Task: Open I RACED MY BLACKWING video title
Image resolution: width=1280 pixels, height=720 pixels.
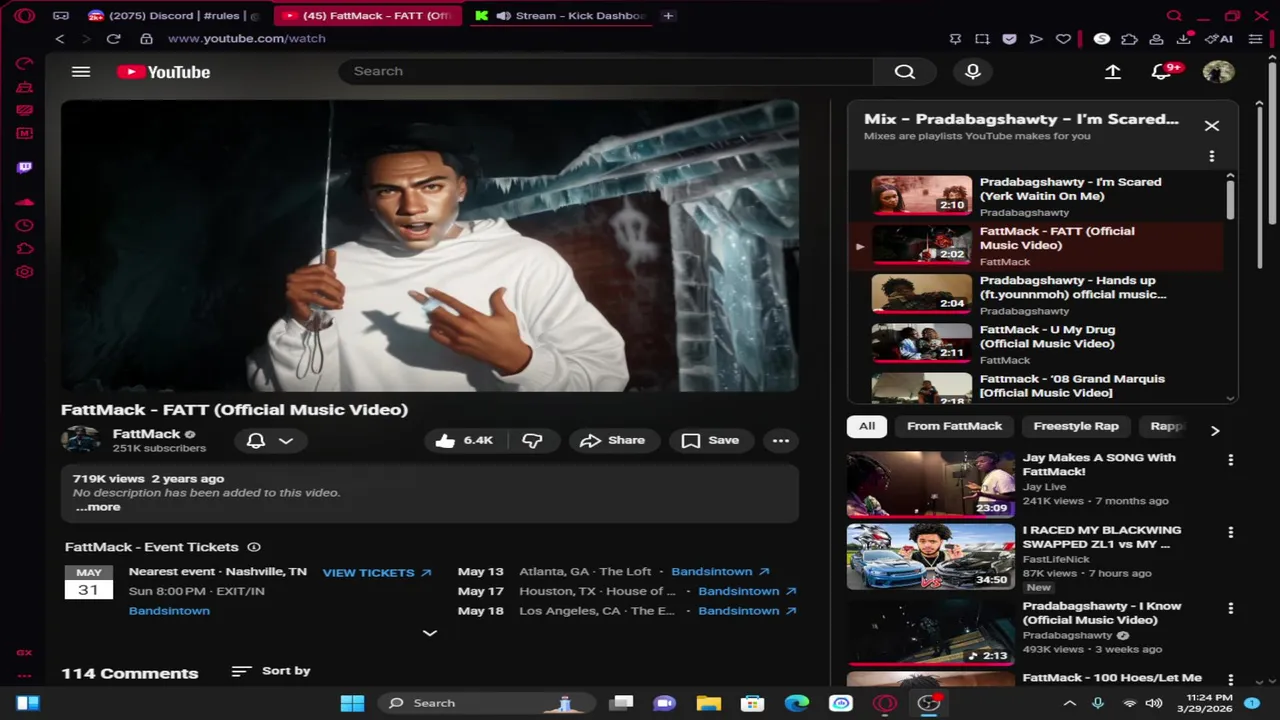Action: pyautogui.click(x=1101, y=537)
